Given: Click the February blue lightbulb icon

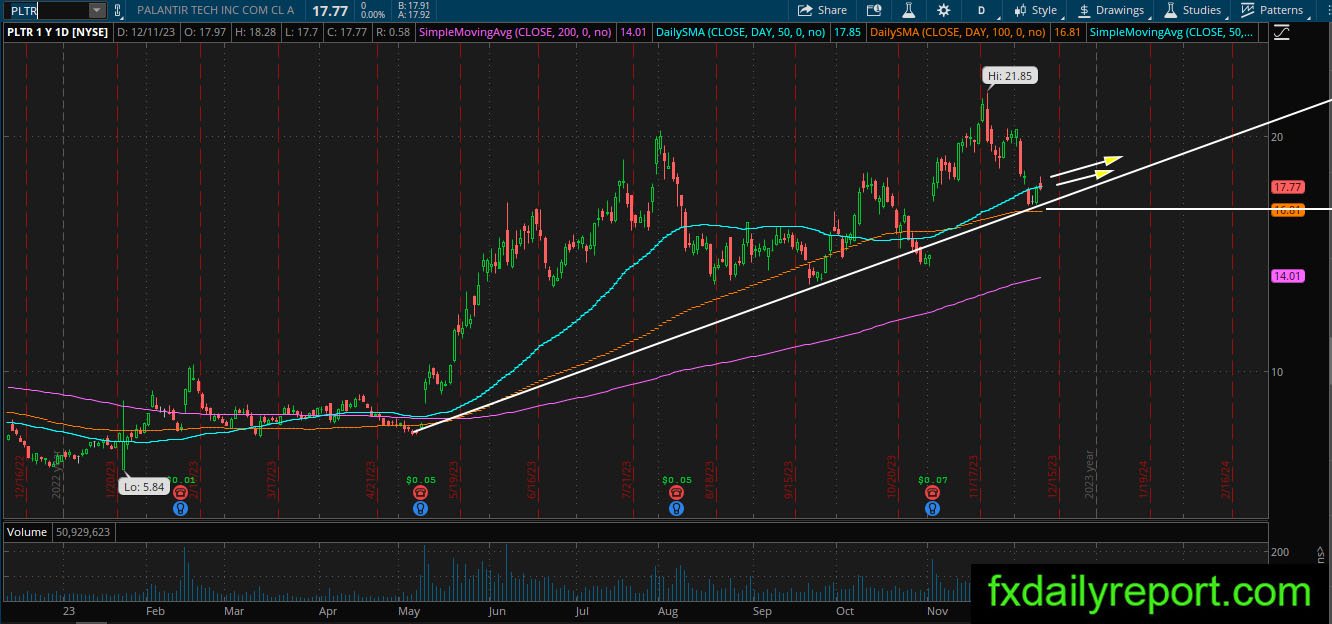Looking at the screenshot, I should point(180,508).
